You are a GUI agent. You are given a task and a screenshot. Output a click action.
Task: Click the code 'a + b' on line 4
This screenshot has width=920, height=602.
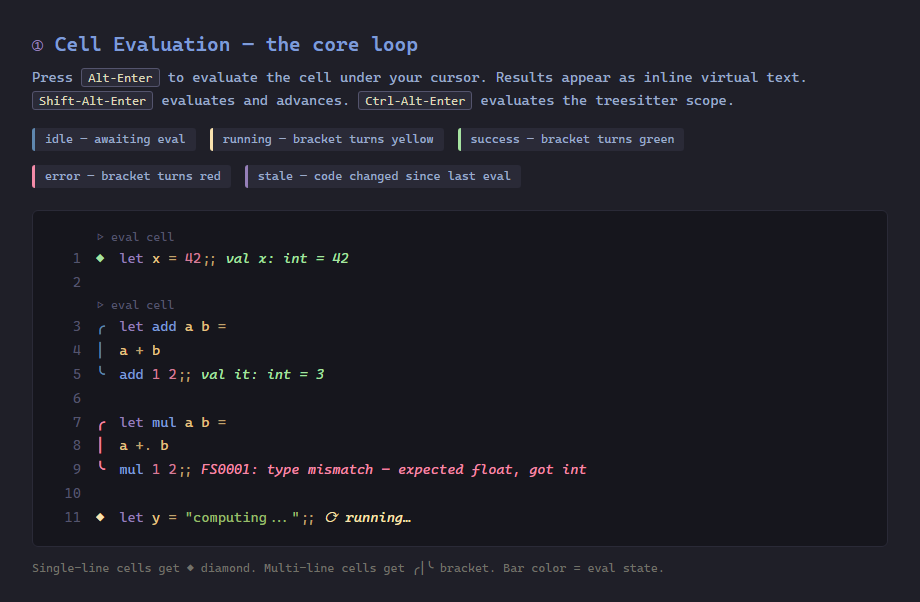(140, 350)
